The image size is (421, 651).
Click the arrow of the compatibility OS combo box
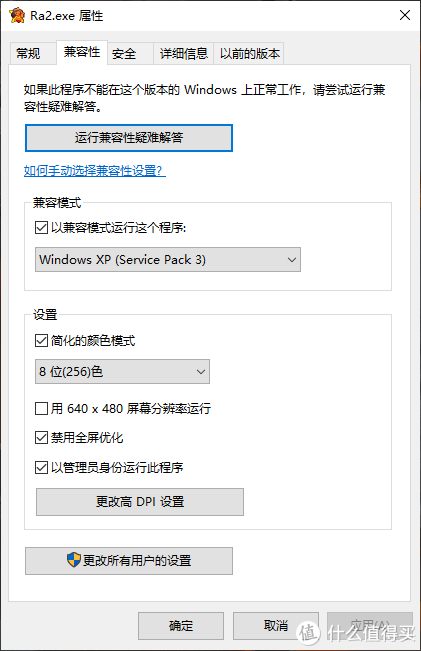coord(292,260)
